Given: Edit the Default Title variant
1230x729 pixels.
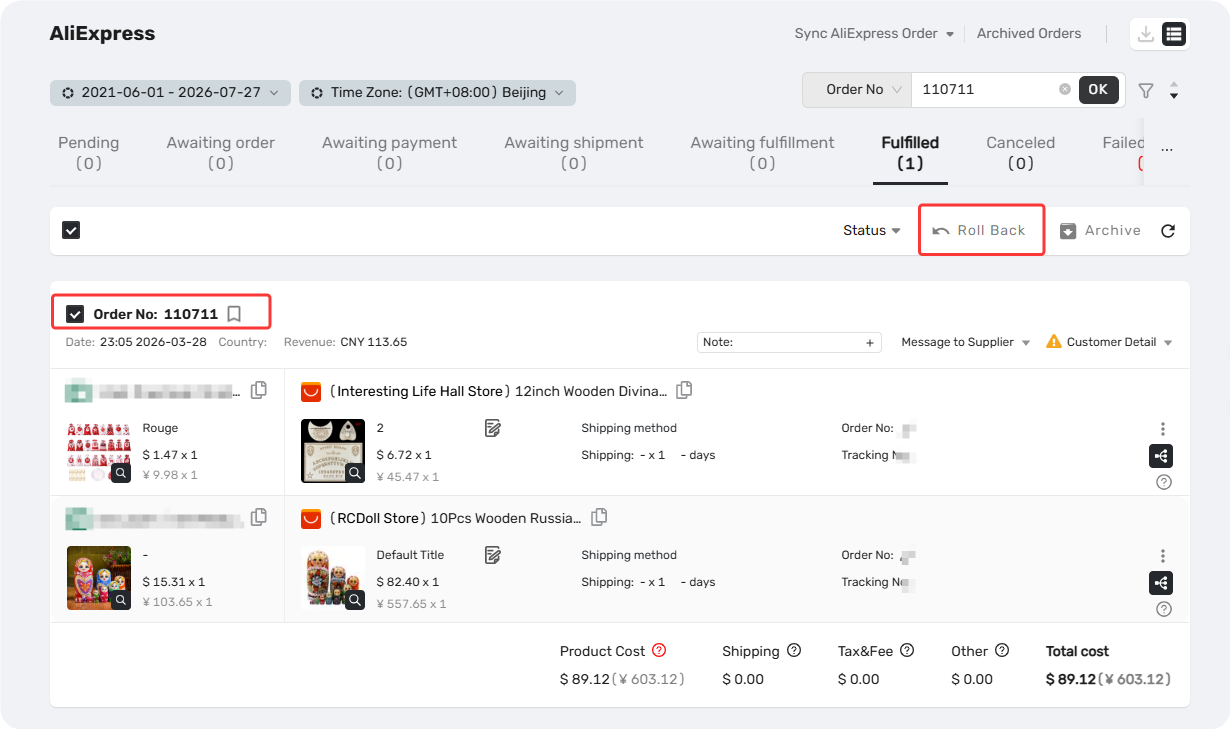Looking at the screenshot, I should click(x=492, y=555).
